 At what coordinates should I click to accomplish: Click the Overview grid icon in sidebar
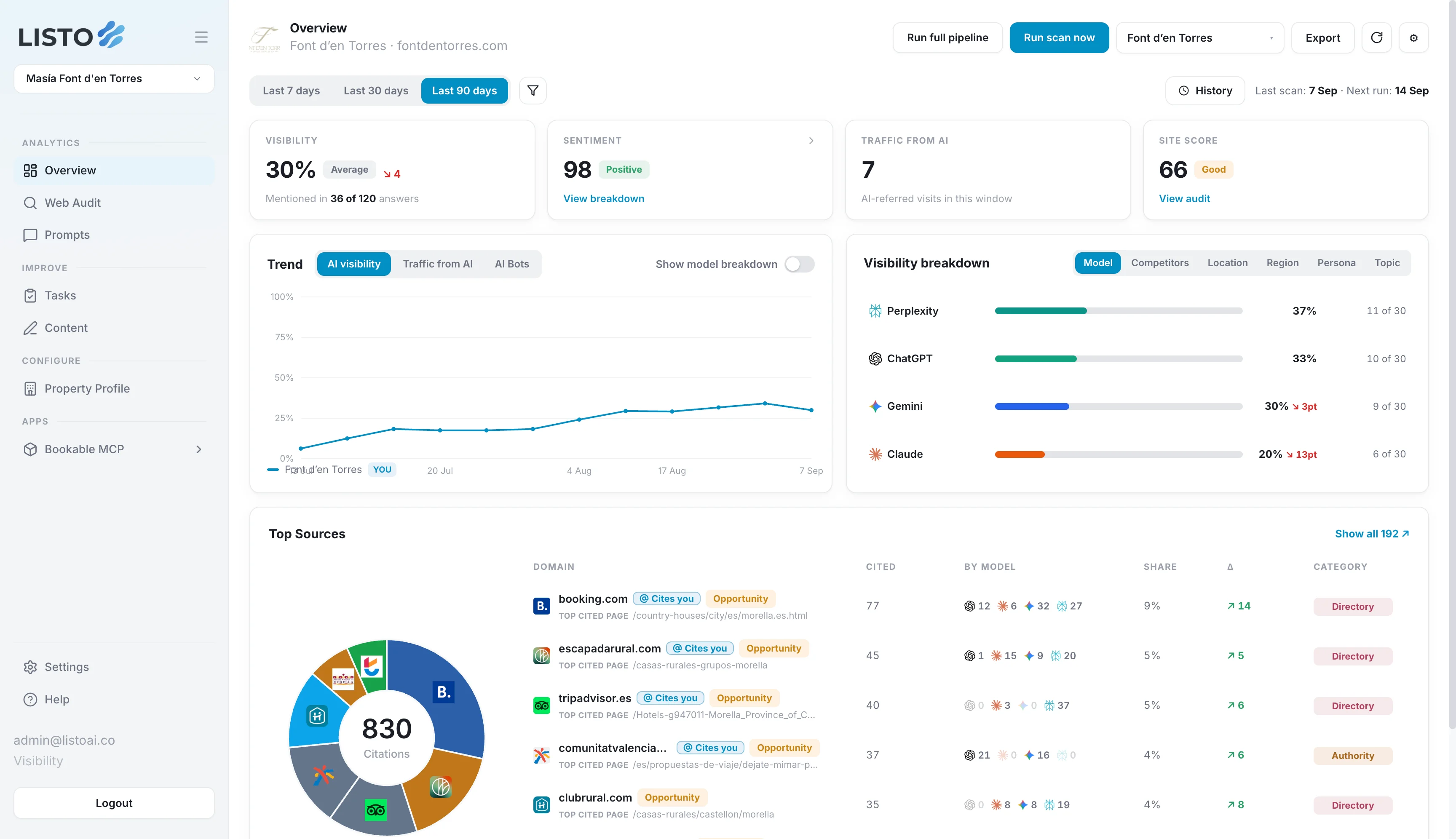click(x=30, y=171)
